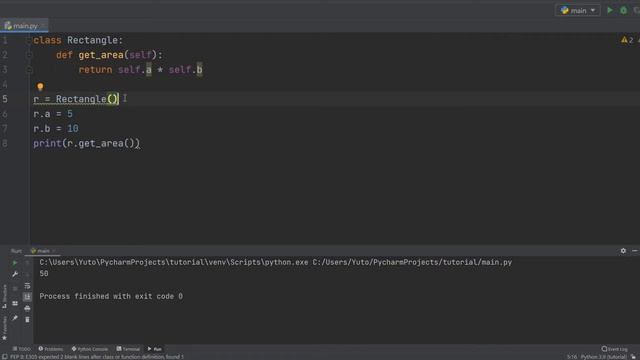Click the Run panel title label

(16, 251)
